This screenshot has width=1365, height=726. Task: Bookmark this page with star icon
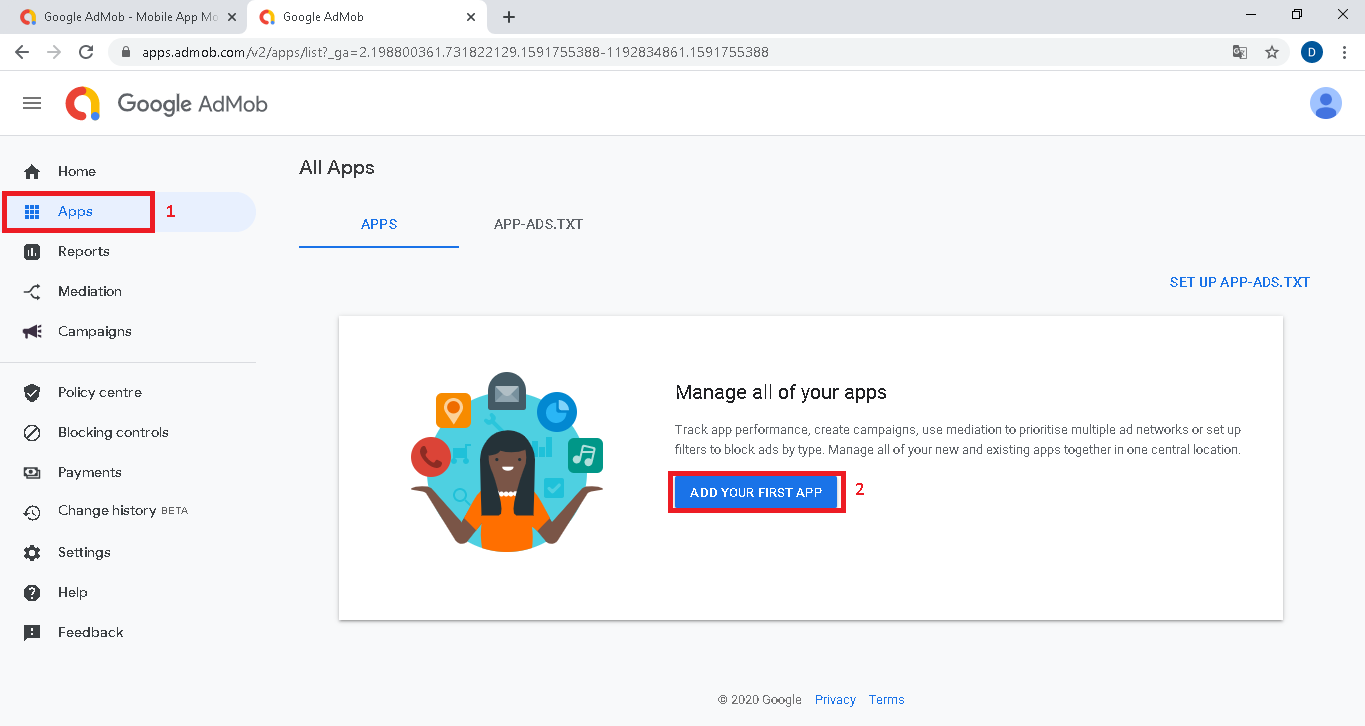[x=1272, y=52]
